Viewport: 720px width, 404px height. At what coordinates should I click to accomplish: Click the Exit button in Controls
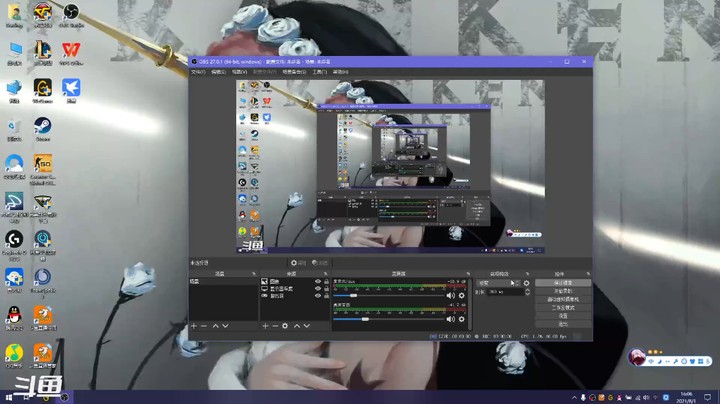(x=563, y=324)
